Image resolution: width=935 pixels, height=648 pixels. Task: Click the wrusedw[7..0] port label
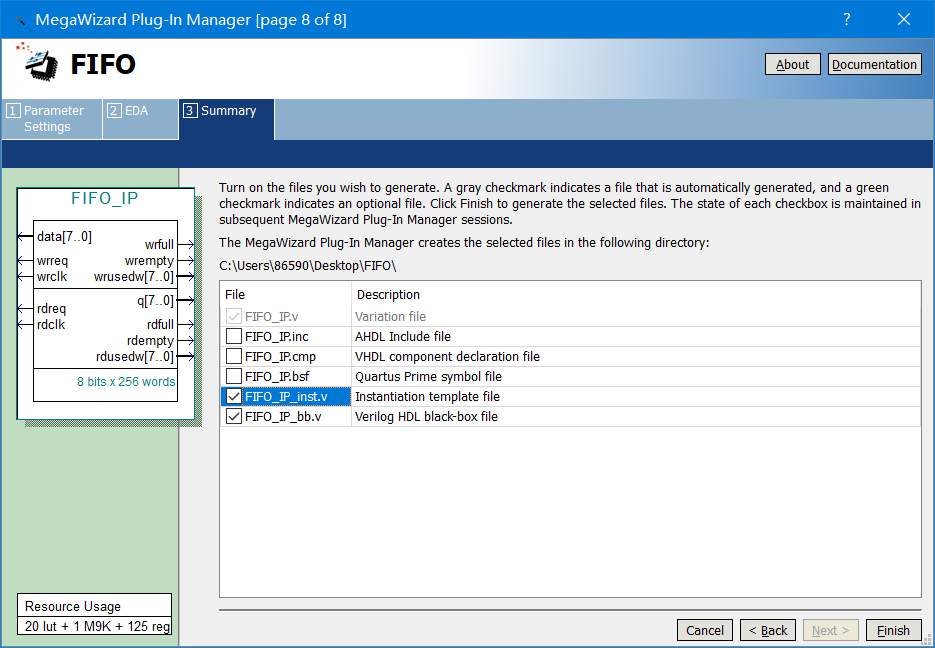(x=134, y=277)
